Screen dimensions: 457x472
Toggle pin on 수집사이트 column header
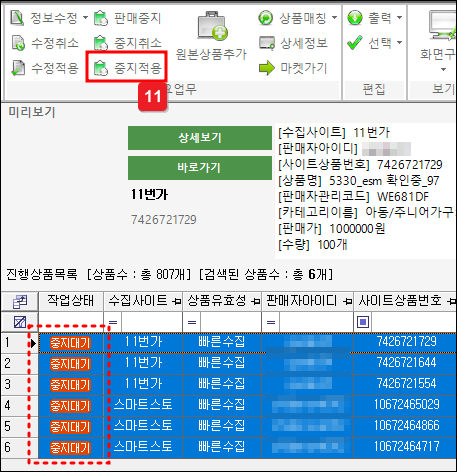(177, 301)
